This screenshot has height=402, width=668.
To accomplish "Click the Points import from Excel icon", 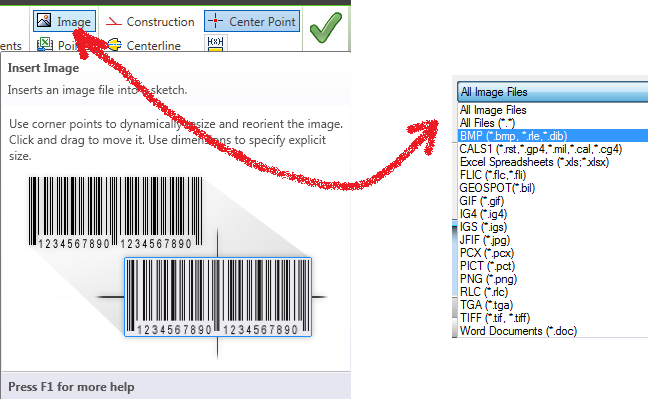I will click(x=45, y=45).
